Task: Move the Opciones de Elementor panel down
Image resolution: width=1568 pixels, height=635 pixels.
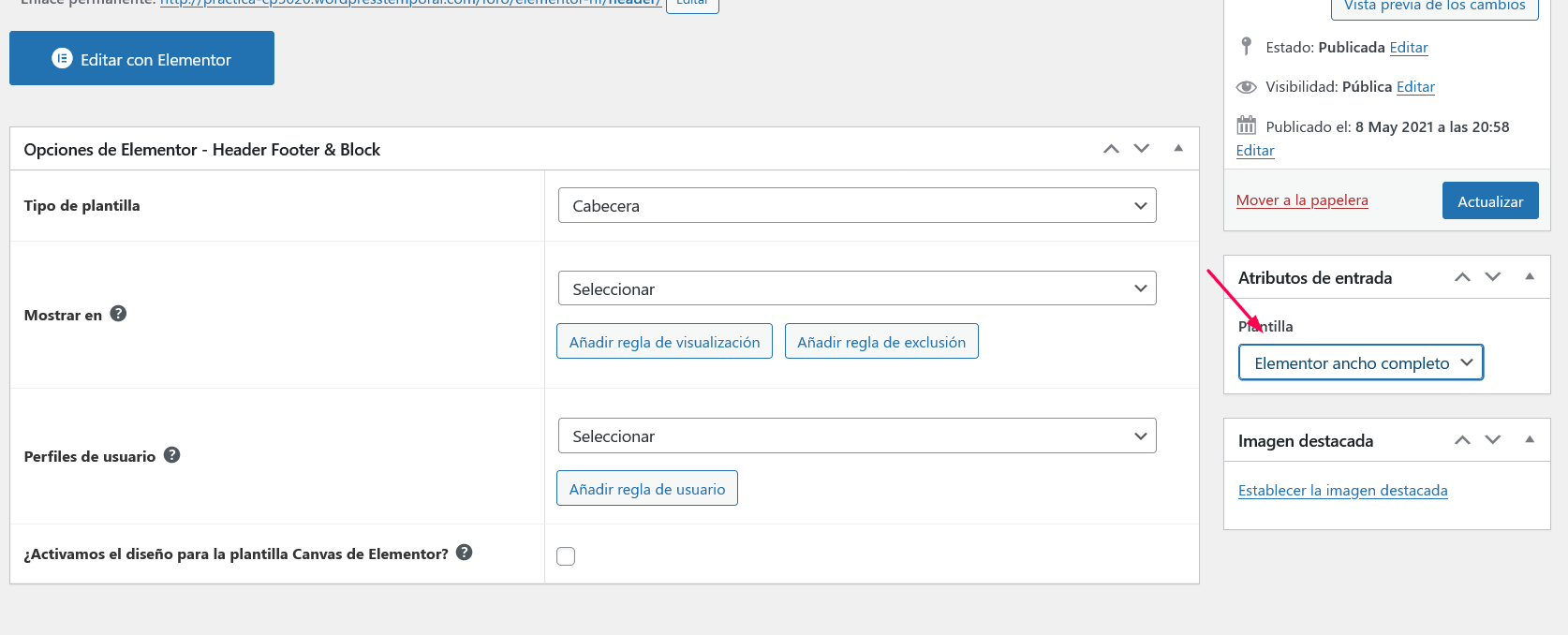Action: [x=1141, y=149]
